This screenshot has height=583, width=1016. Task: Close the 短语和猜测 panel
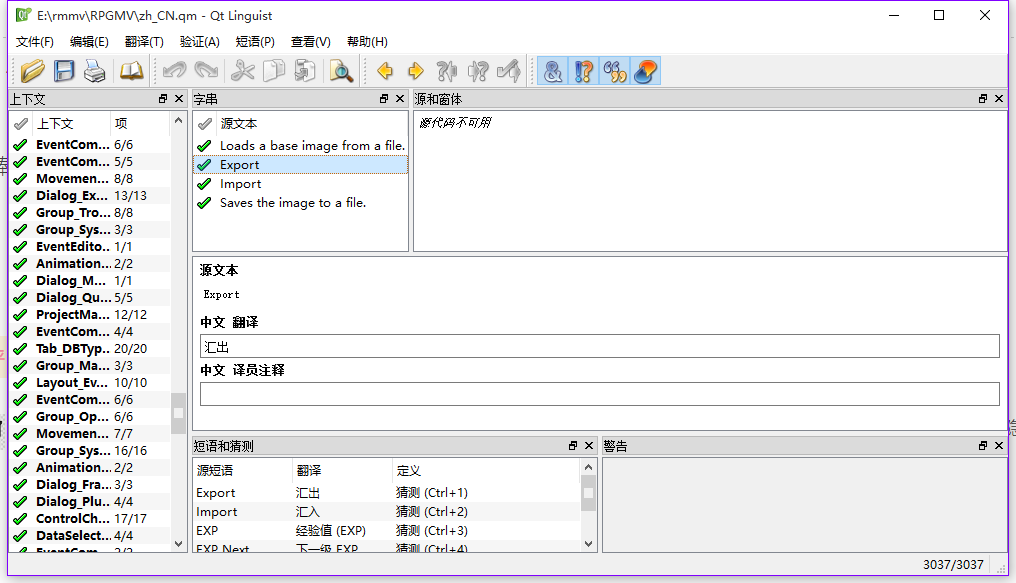pos(589,446)
